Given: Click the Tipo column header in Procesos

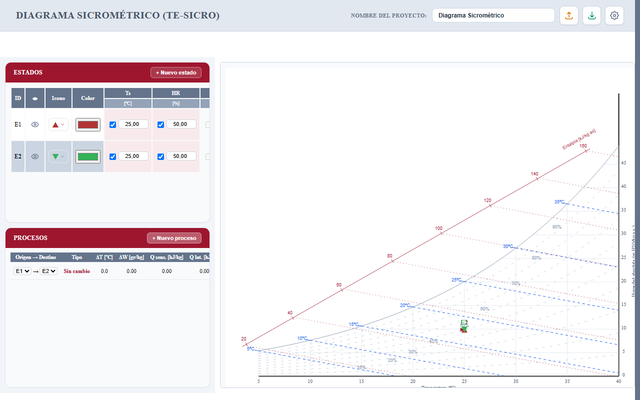Looking at the screenshot, I should tap(77, 257).
